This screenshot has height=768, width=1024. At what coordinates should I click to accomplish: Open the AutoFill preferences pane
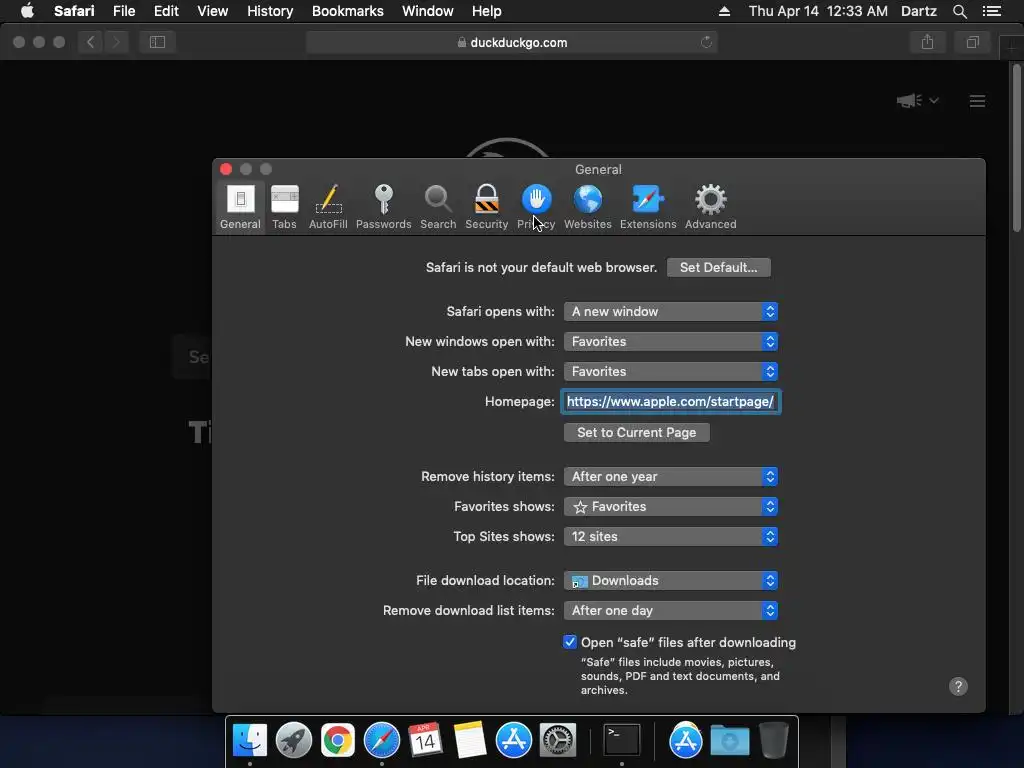[328, 207]
